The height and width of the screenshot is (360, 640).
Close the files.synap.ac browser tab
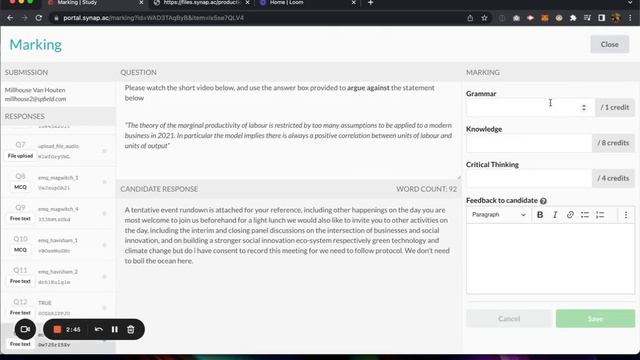pyautogui.click(x=247, y=2)
